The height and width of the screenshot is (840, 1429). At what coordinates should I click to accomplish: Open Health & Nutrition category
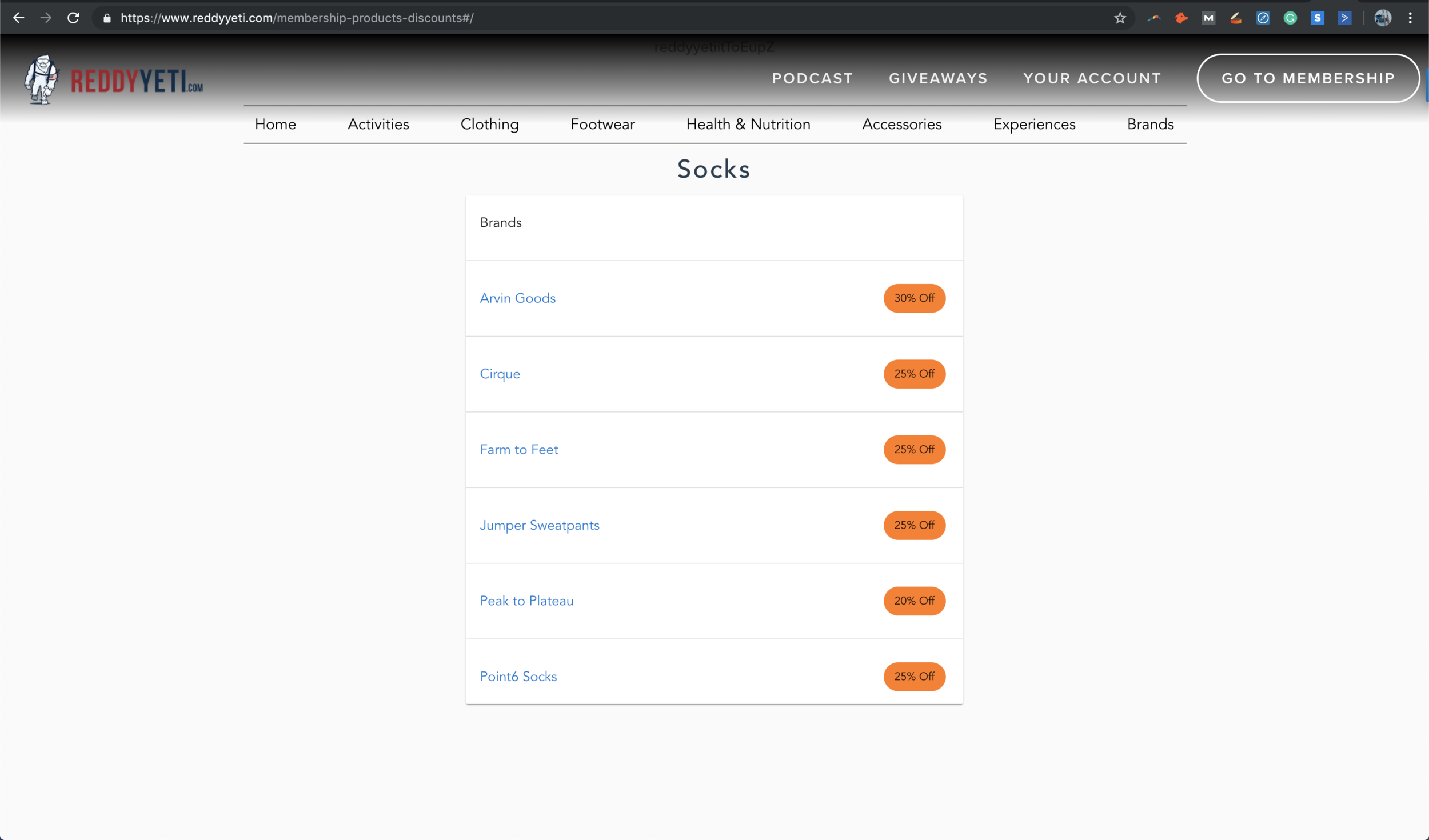748,124
